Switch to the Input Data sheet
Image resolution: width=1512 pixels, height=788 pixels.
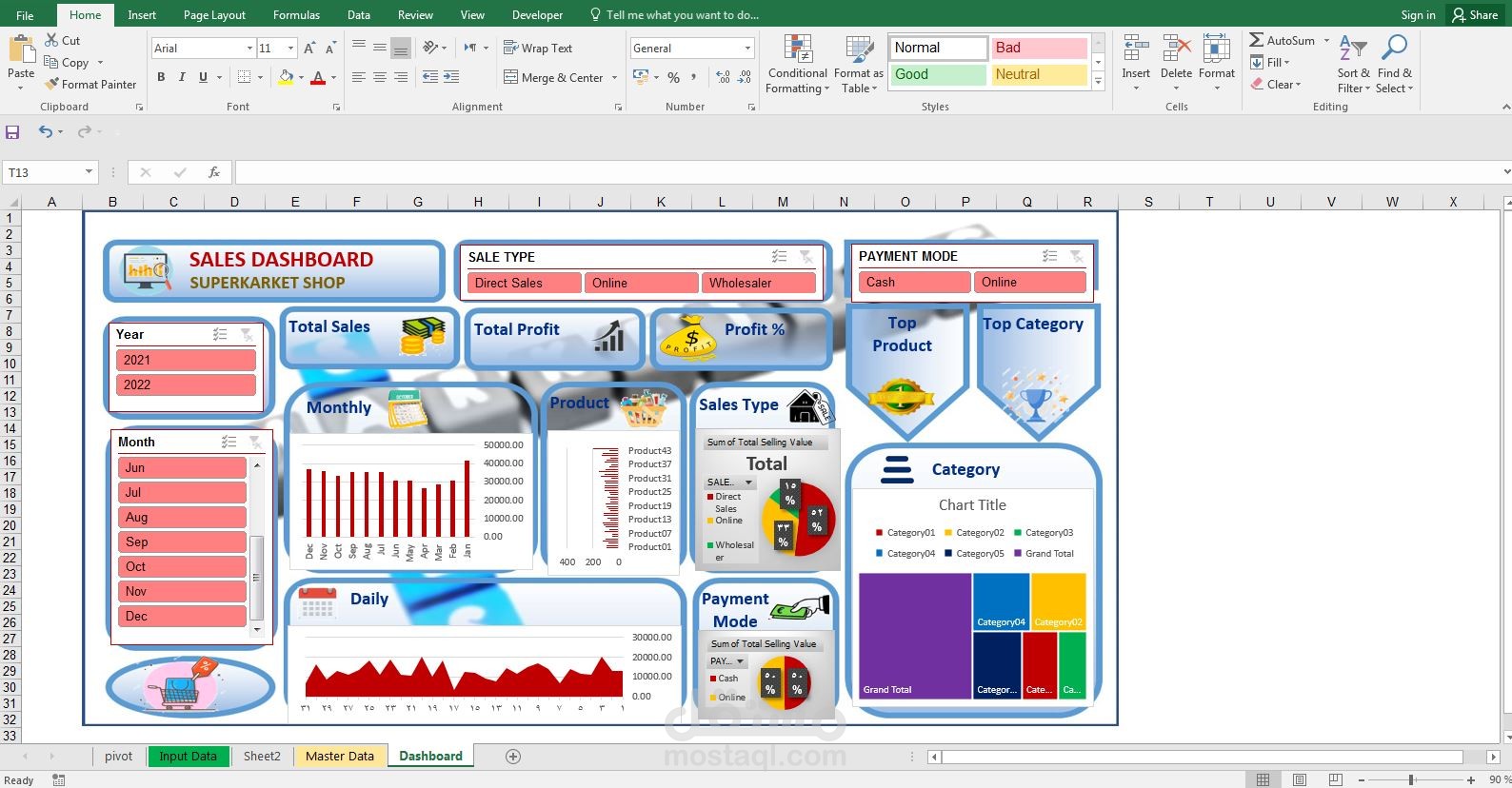click(x=188, y=756)
